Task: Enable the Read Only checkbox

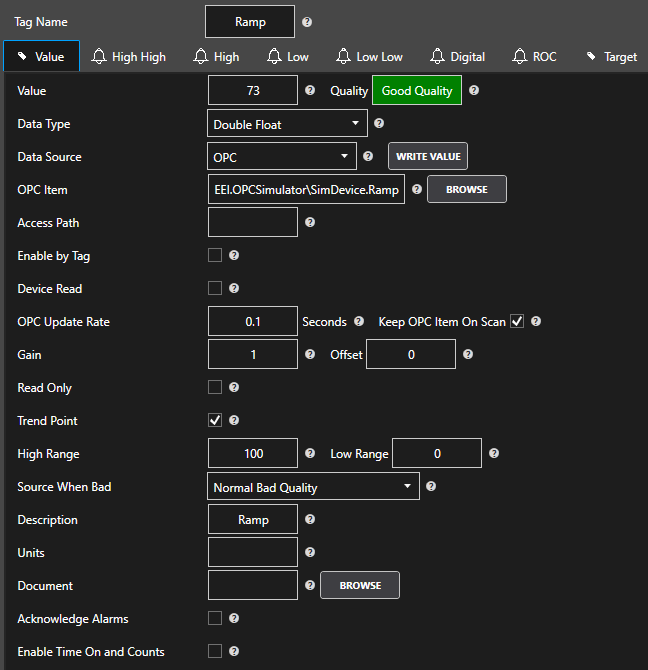Action: tap(215, 387)
